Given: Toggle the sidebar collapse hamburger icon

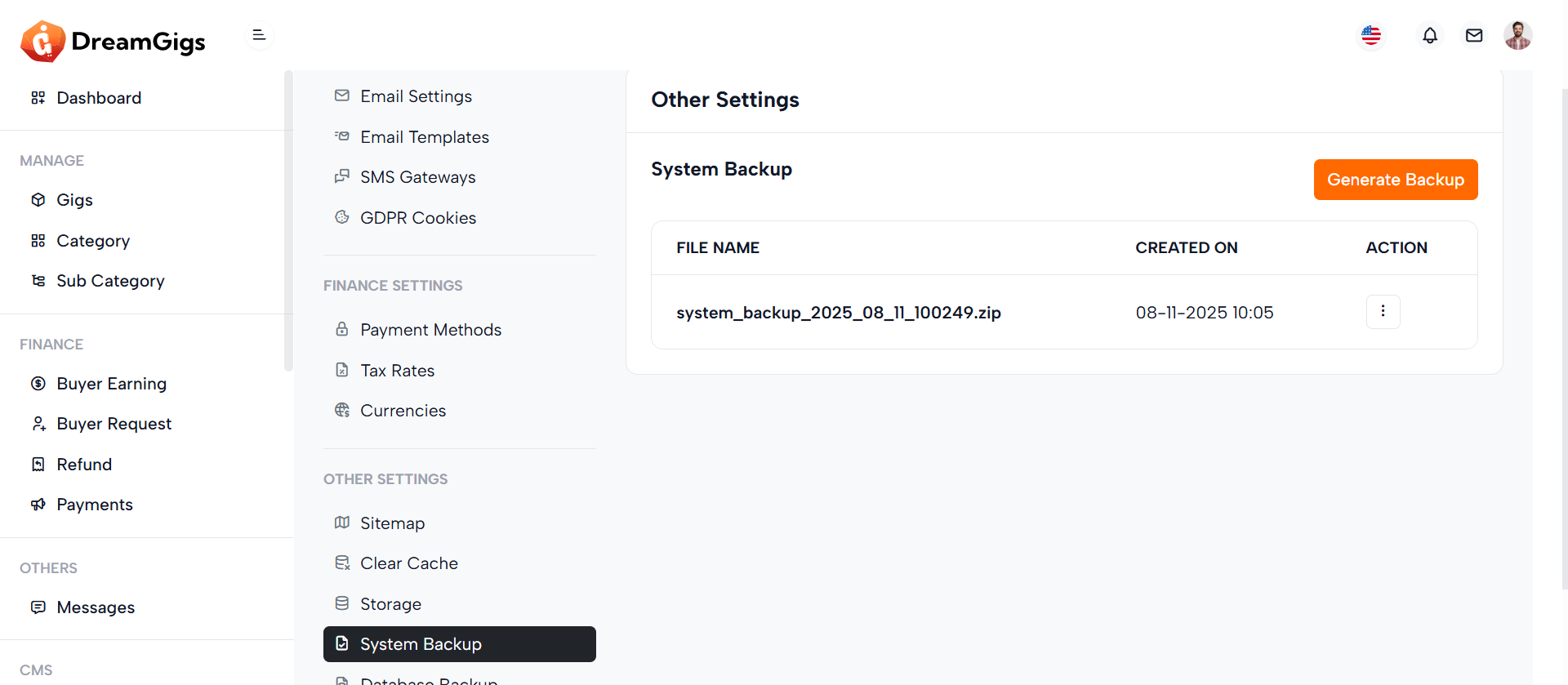Looking at the screenshot, I should pyautogui.click(x=259, y=35).
